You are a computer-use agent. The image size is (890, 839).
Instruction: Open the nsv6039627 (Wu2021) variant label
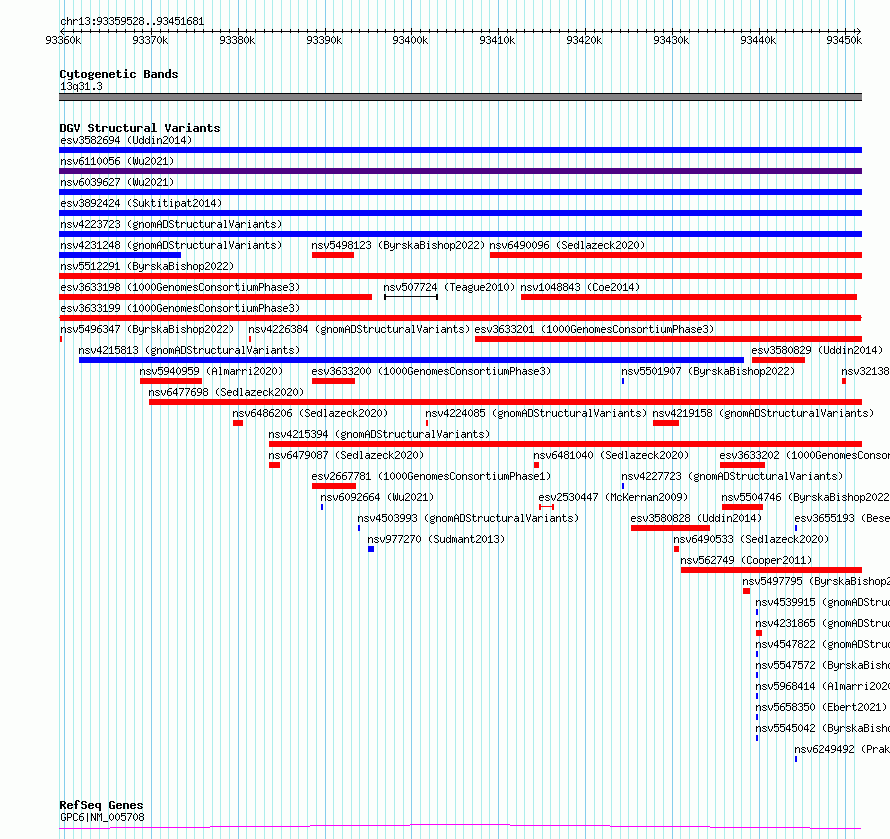(x=117, y=182)
